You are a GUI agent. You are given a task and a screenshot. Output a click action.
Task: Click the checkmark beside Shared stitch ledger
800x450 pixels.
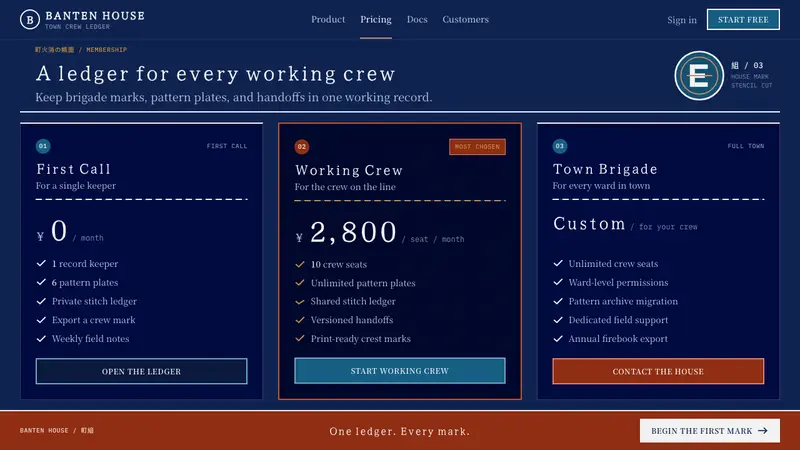[x=300, y=302]
